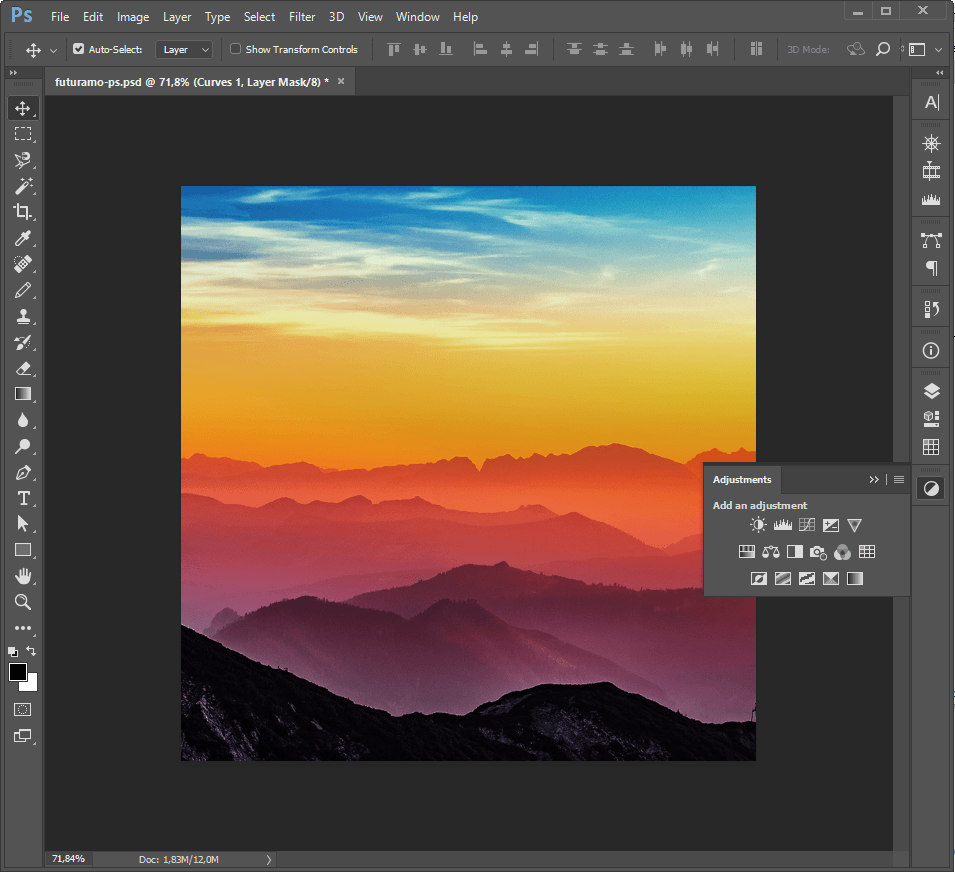Select the Brush tool

point(23,290)
